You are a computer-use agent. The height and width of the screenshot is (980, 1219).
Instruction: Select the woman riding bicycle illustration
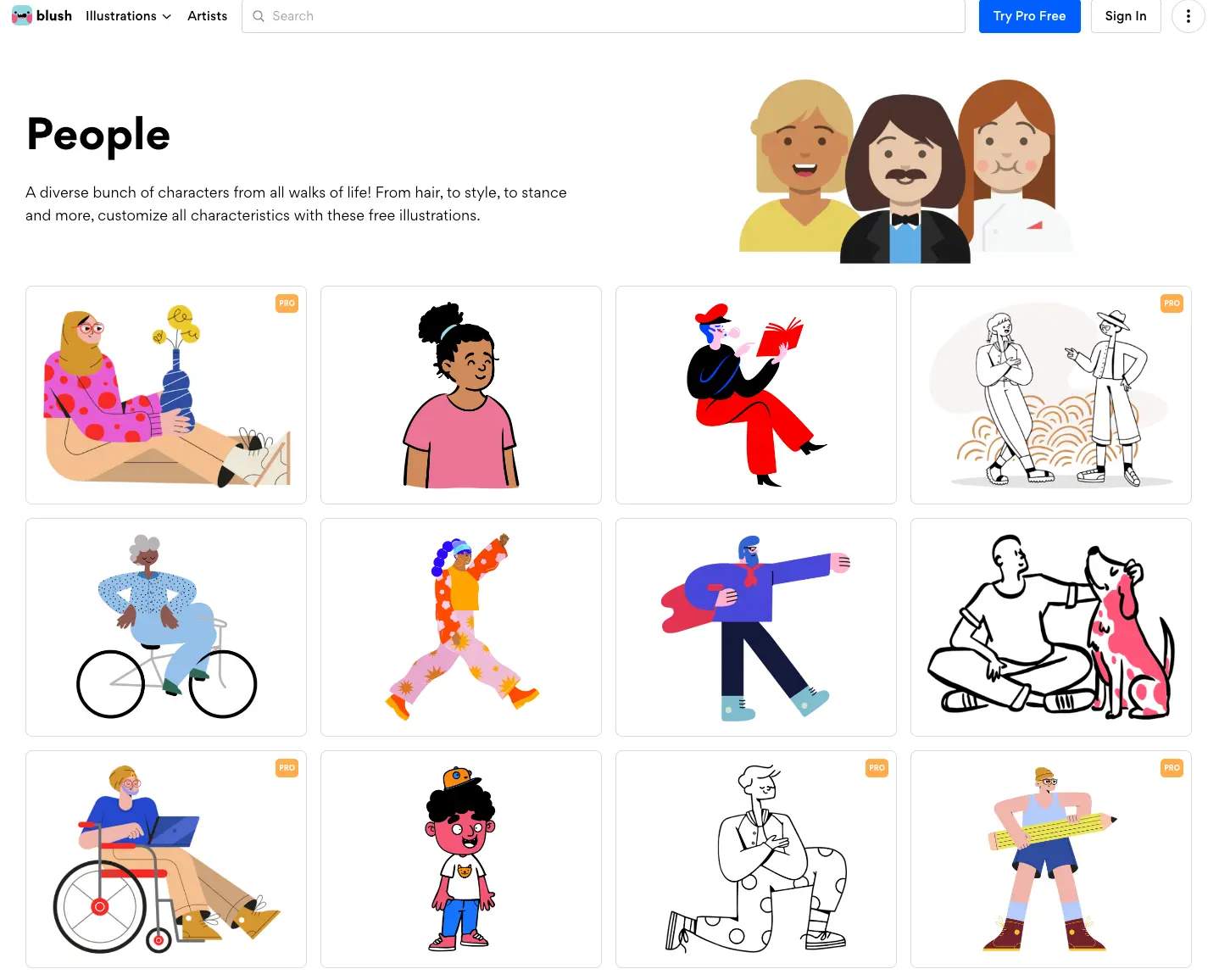[166, 627]
